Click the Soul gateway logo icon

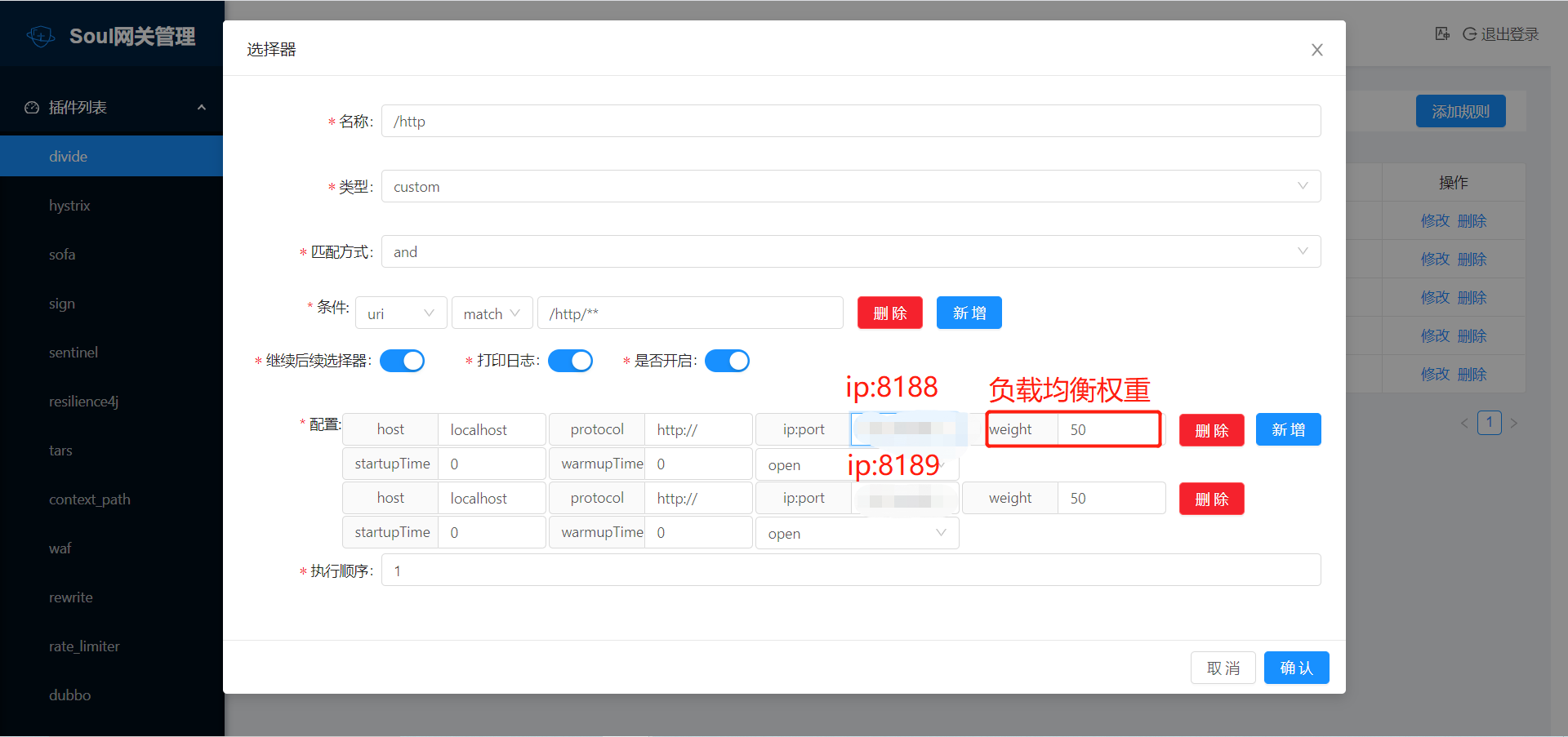pos(41,36)
